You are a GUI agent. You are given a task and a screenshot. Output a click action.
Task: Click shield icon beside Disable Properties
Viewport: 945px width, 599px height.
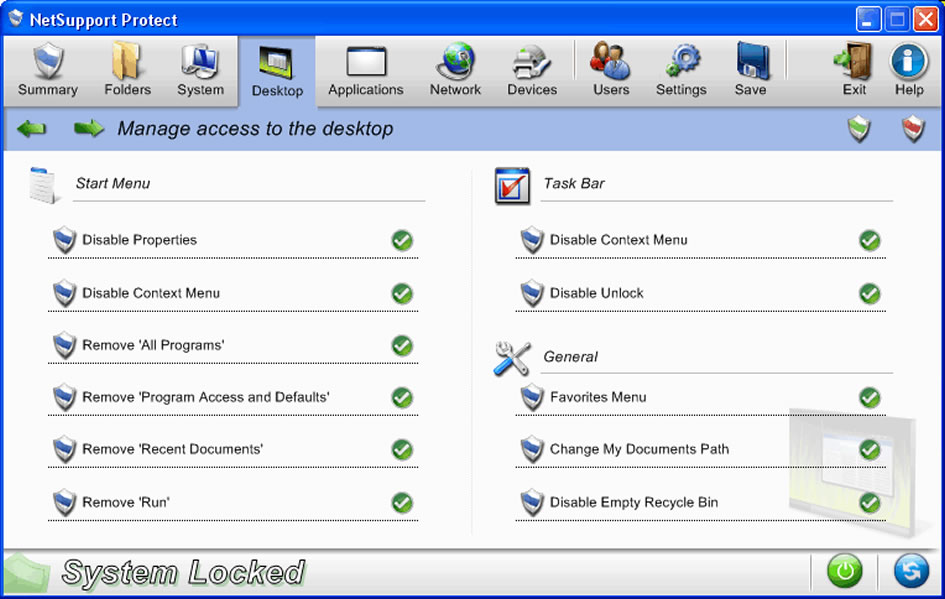[x=64, y=240]
